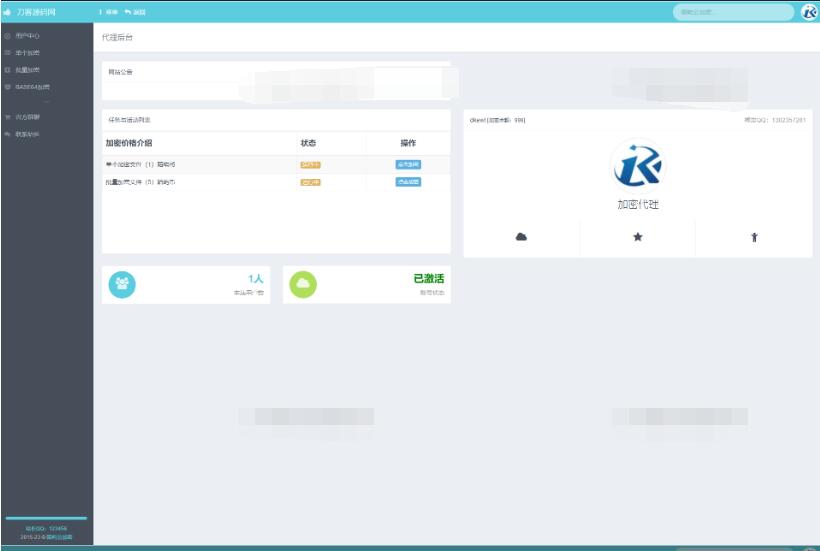Click the green cloud circle icon
This screenshot has height=551, width=820.
[303, 285]
